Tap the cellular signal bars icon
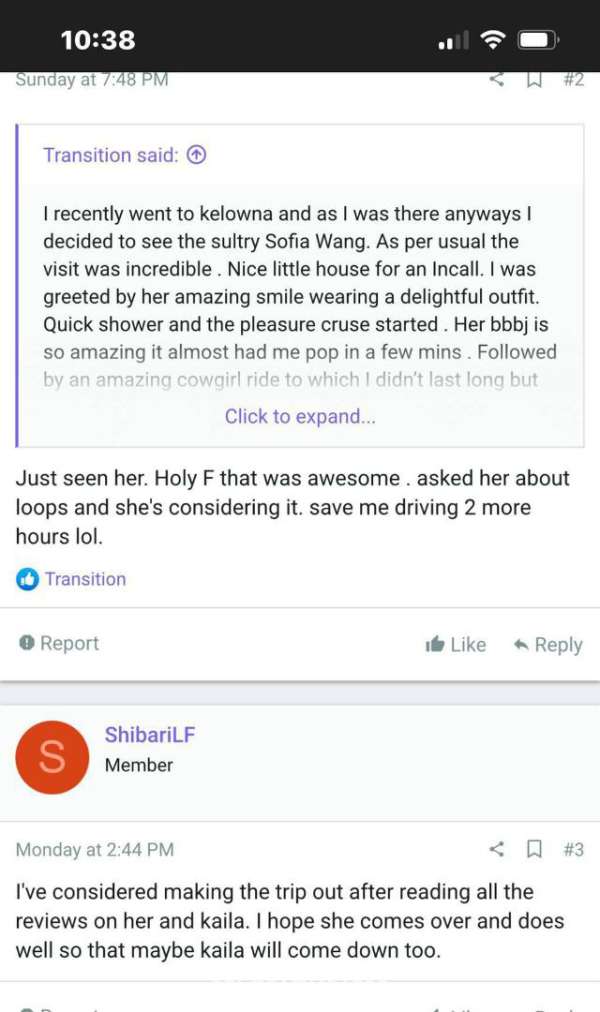Image resolution: width=600 pixels, height=1012 pixels. click(453, 41)
